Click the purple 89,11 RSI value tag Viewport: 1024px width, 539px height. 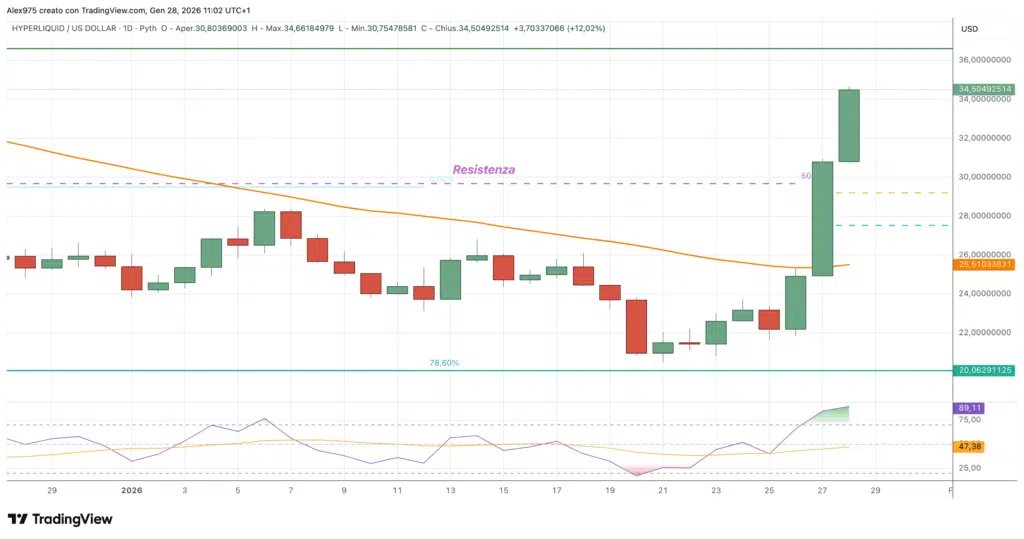(x=971, y=408)
